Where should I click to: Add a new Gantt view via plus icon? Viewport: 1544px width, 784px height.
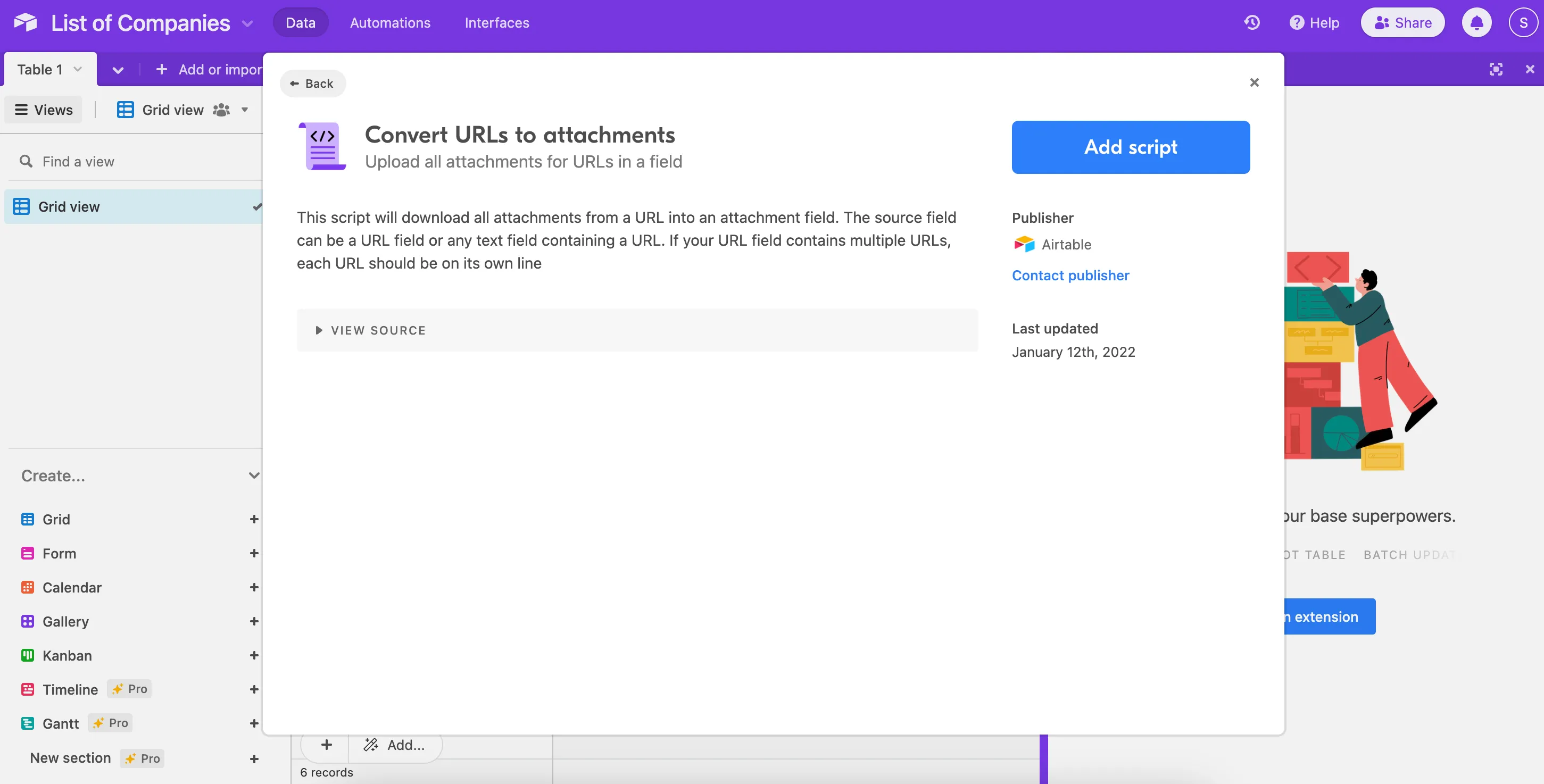(x=255, y=723)
